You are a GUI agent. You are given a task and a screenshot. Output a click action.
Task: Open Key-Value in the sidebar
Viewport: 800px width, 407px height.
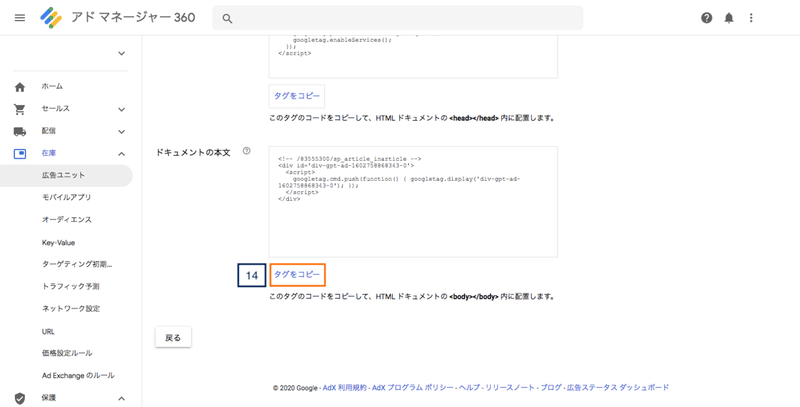pyautogui.click(x=58, y=243)
